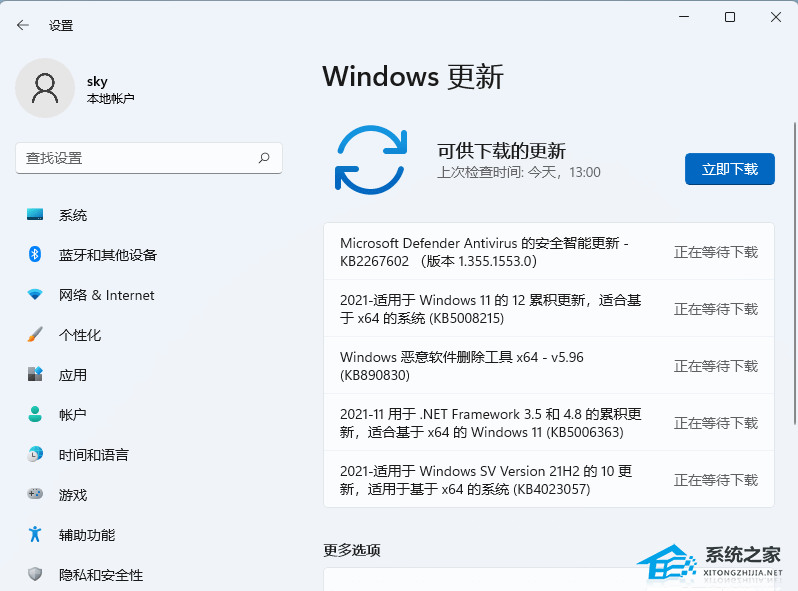Select the .NET Framework KB5006363 update entry
798x591 pixels.
click(x=549, y=423)
